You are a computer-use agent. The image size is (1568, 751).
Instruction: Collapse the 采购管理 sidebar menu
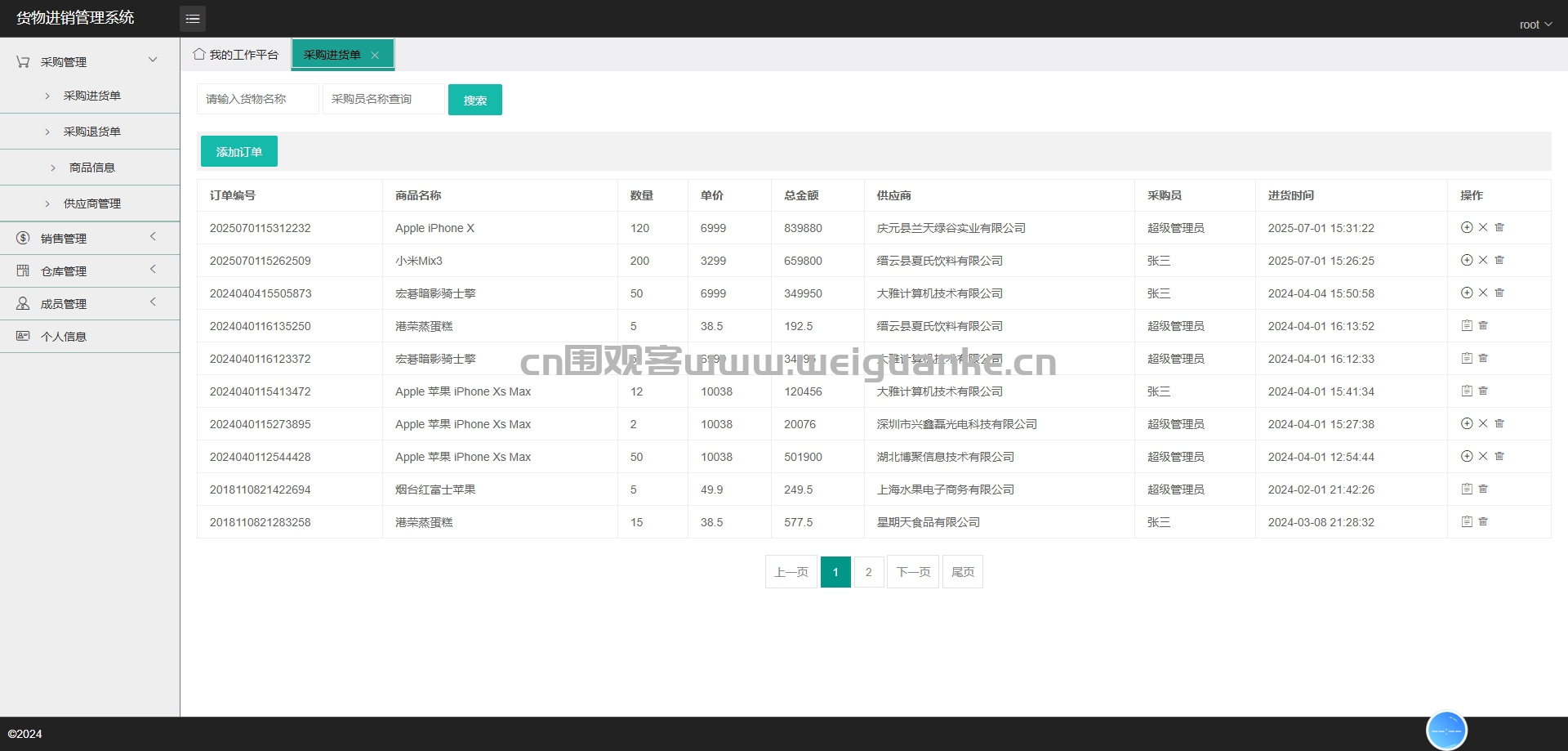point(90,61)
